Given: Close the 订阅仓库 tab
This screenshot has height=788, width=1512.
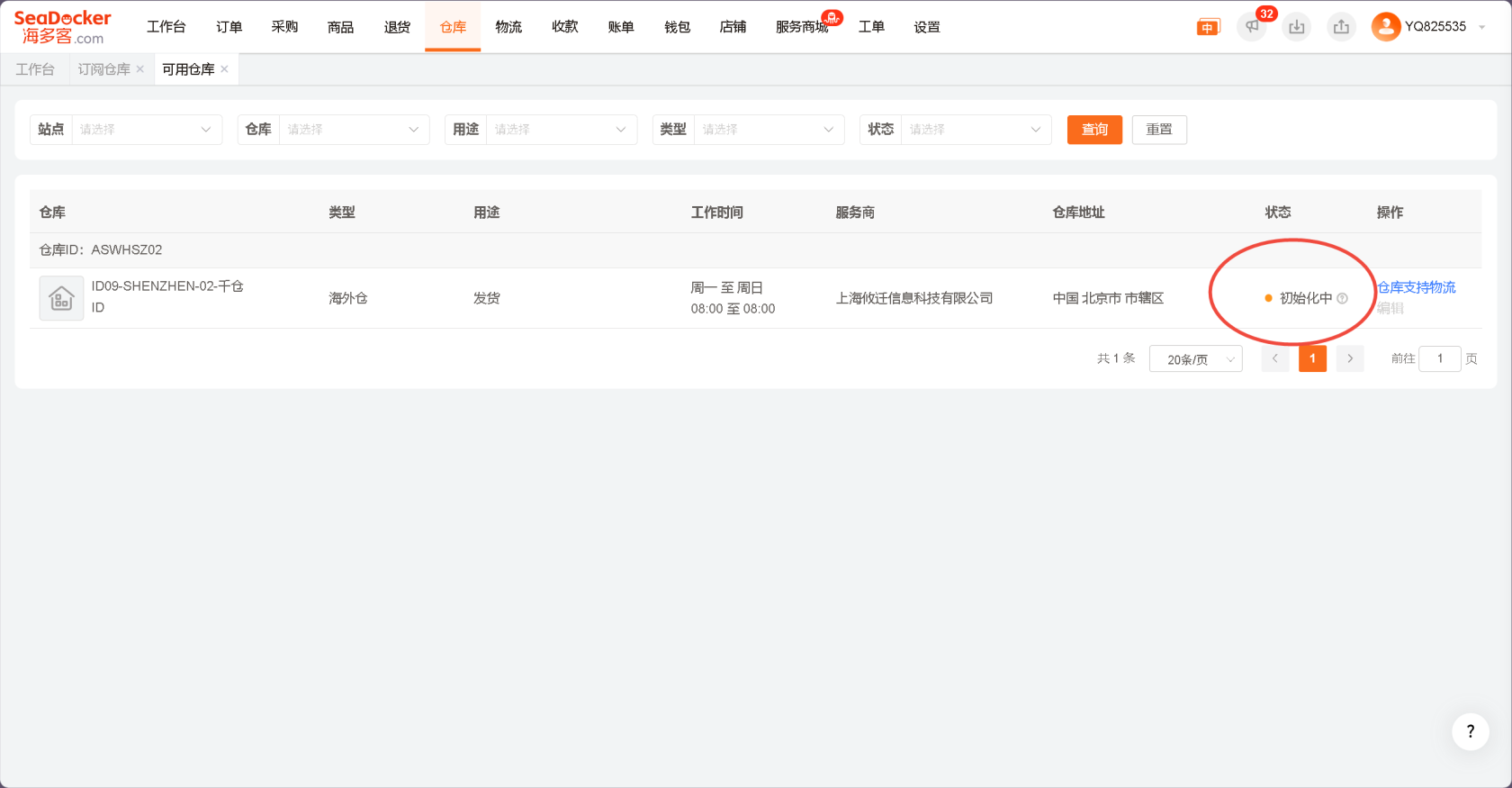Looking at the screenshot, I should coord(140,69).
